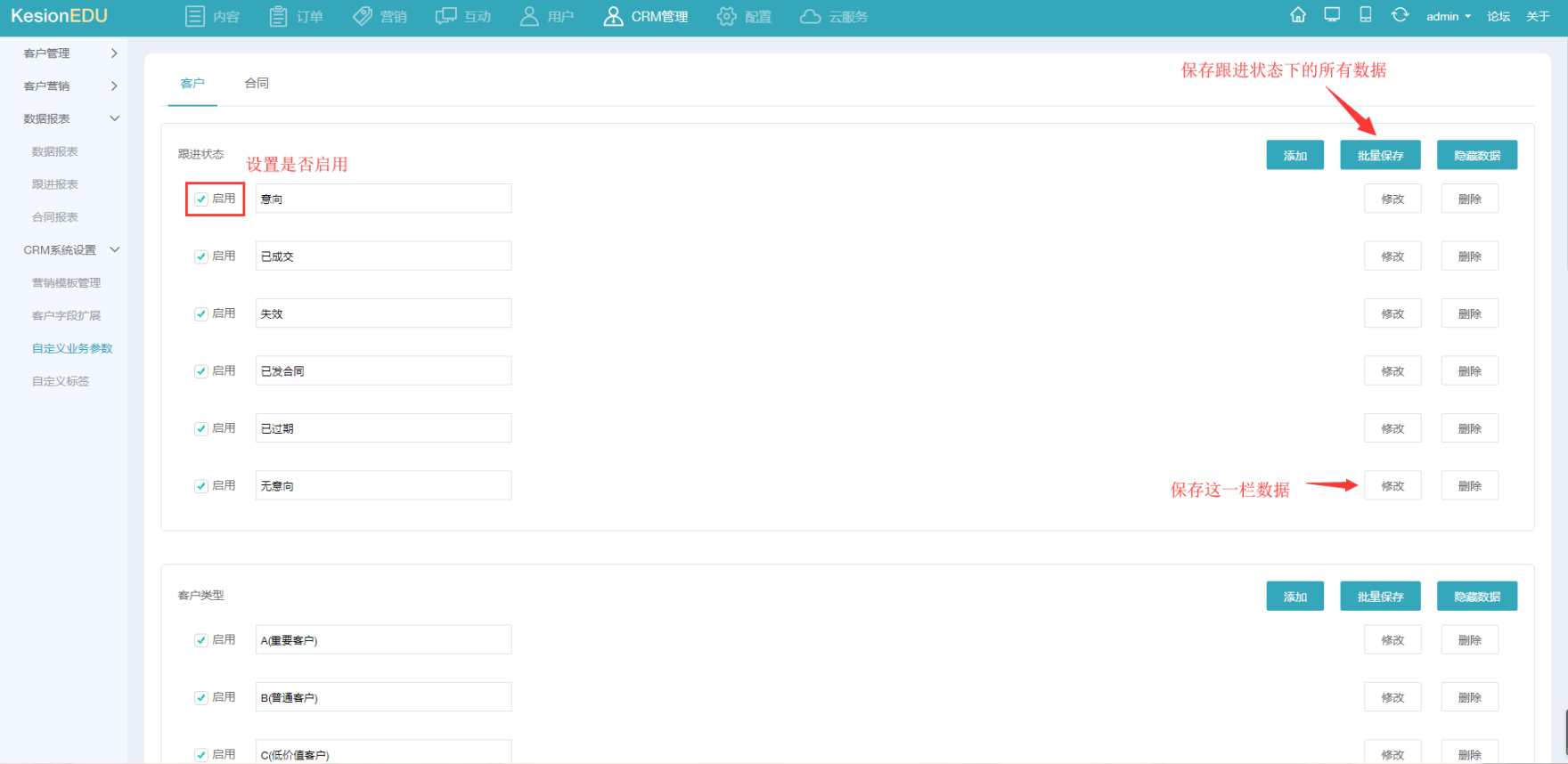Click 批量保存 in 跟进状态 section

tap(1380, 155)
